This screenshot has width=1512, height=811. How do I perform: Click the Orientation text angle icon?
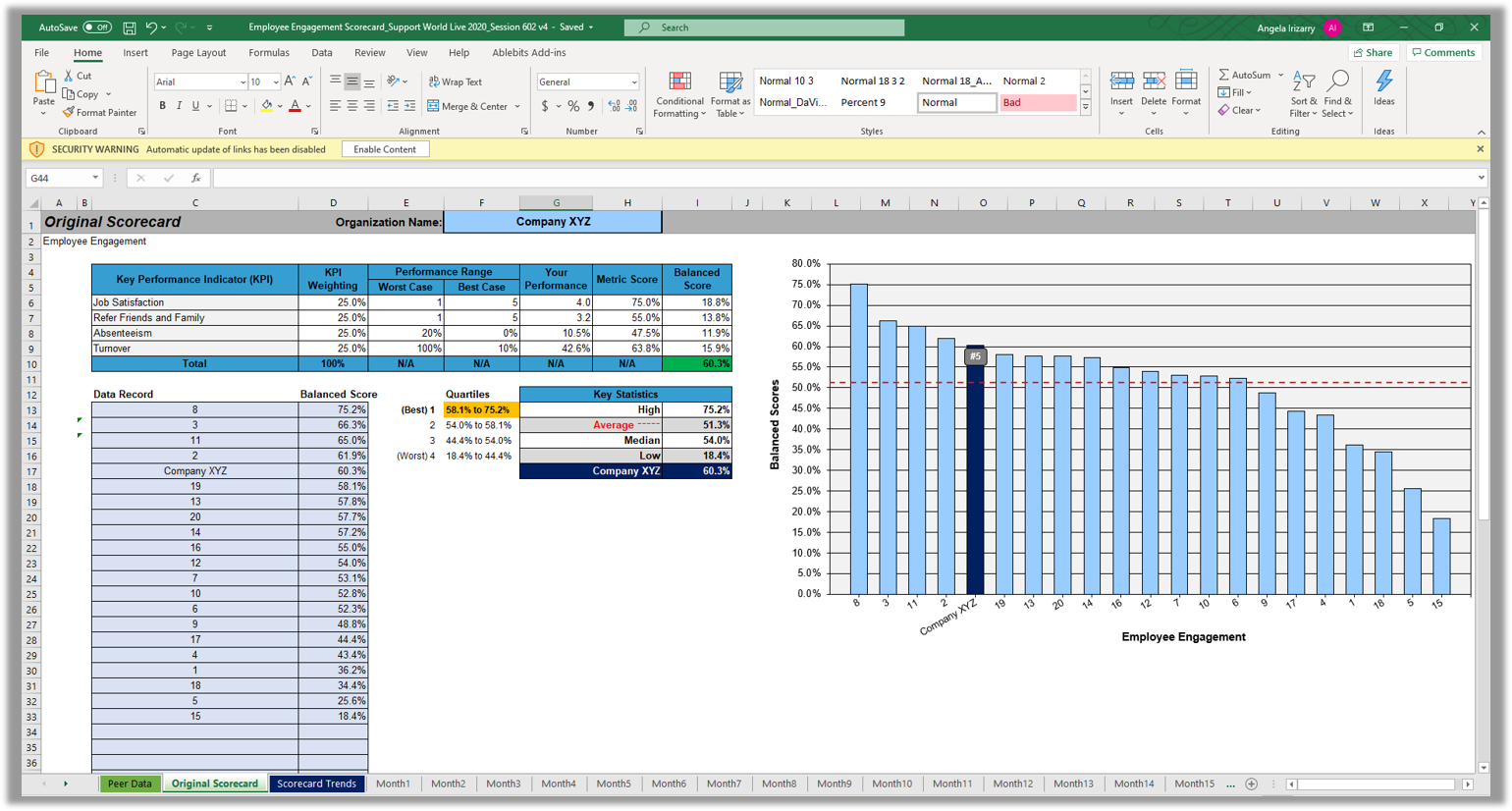(394, 81)
